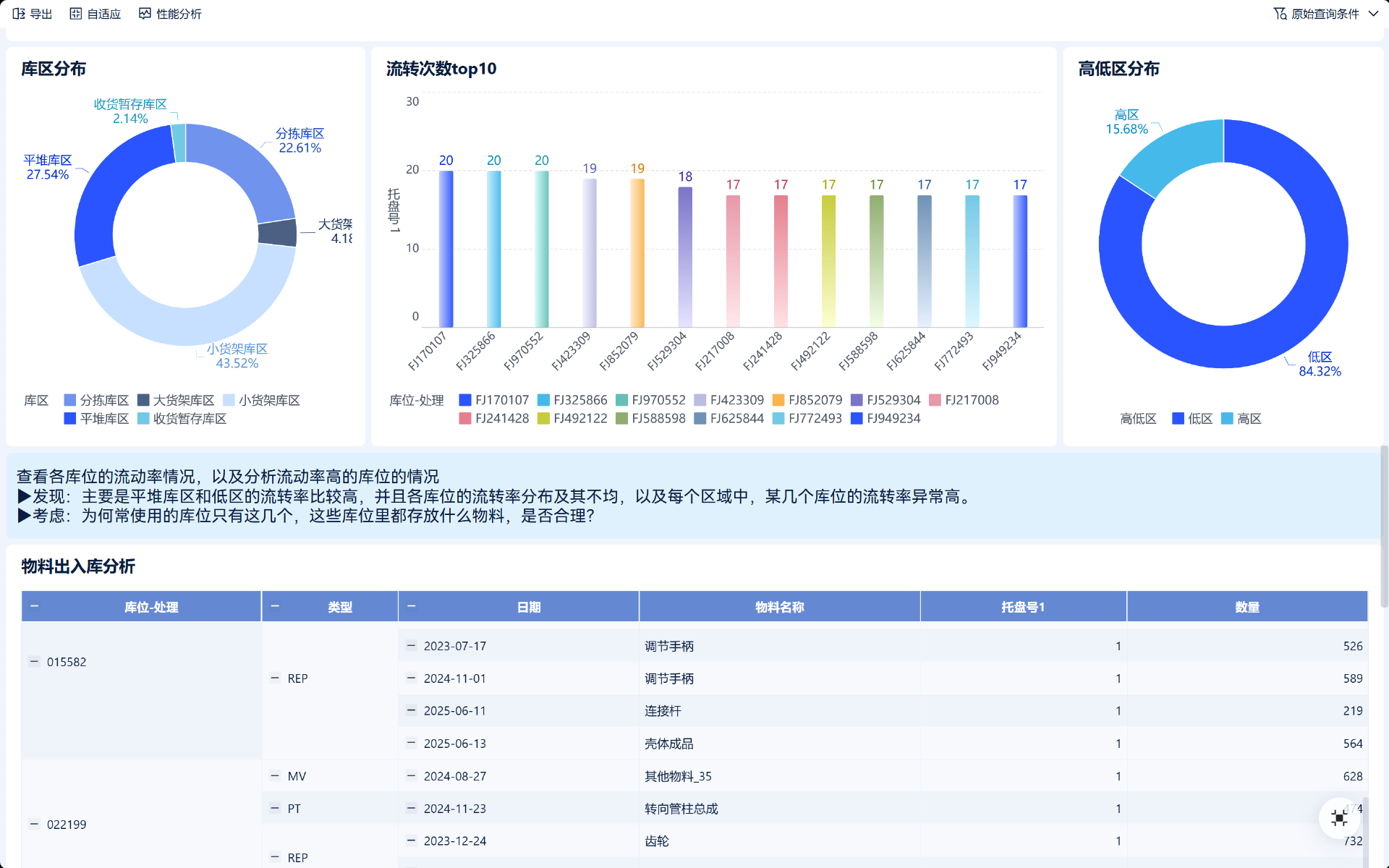Click the 物料名称 column header
This screenshot has width=1389, height=868.
[x=779, y=607]
